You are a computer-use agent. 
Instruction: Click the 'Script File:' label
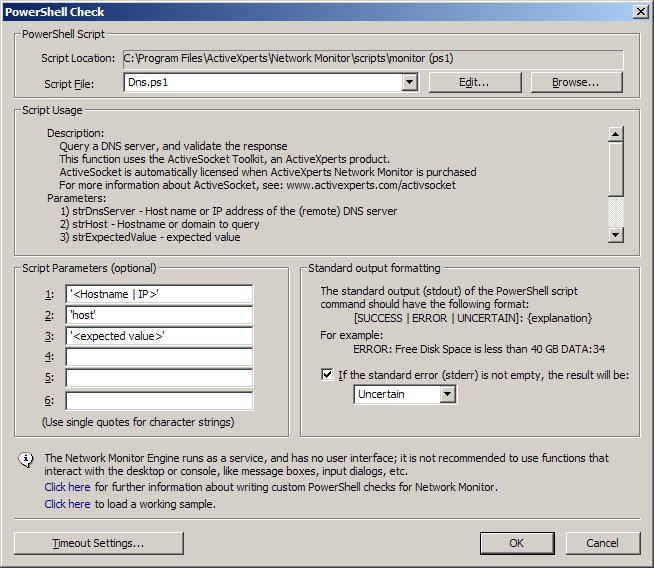pos(69,84)
